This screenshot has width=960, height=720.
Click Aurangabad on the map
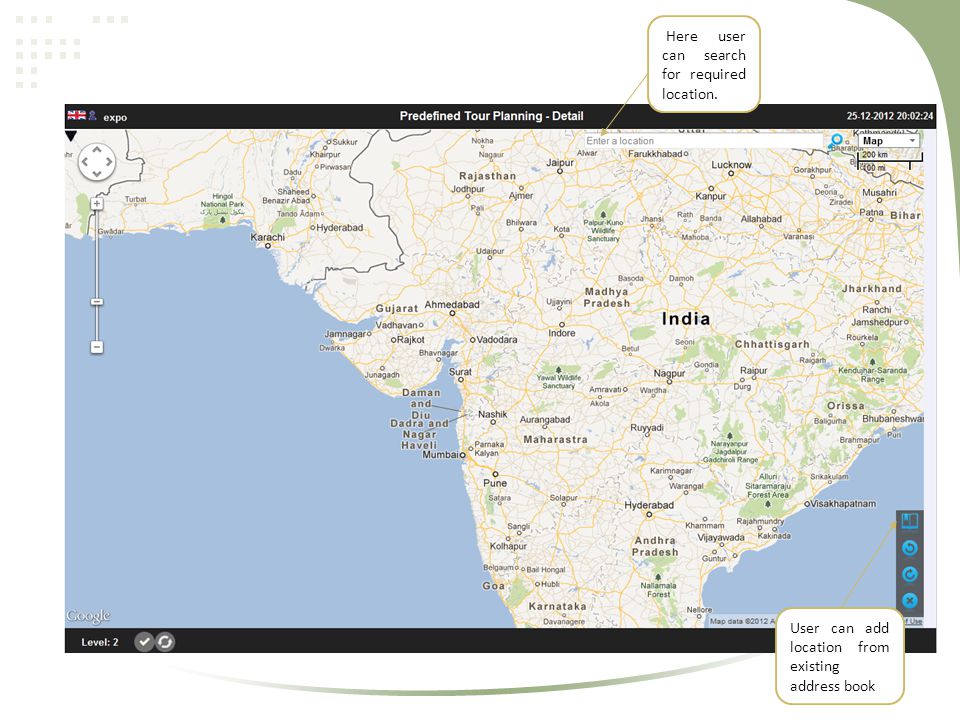click(545, 419)
